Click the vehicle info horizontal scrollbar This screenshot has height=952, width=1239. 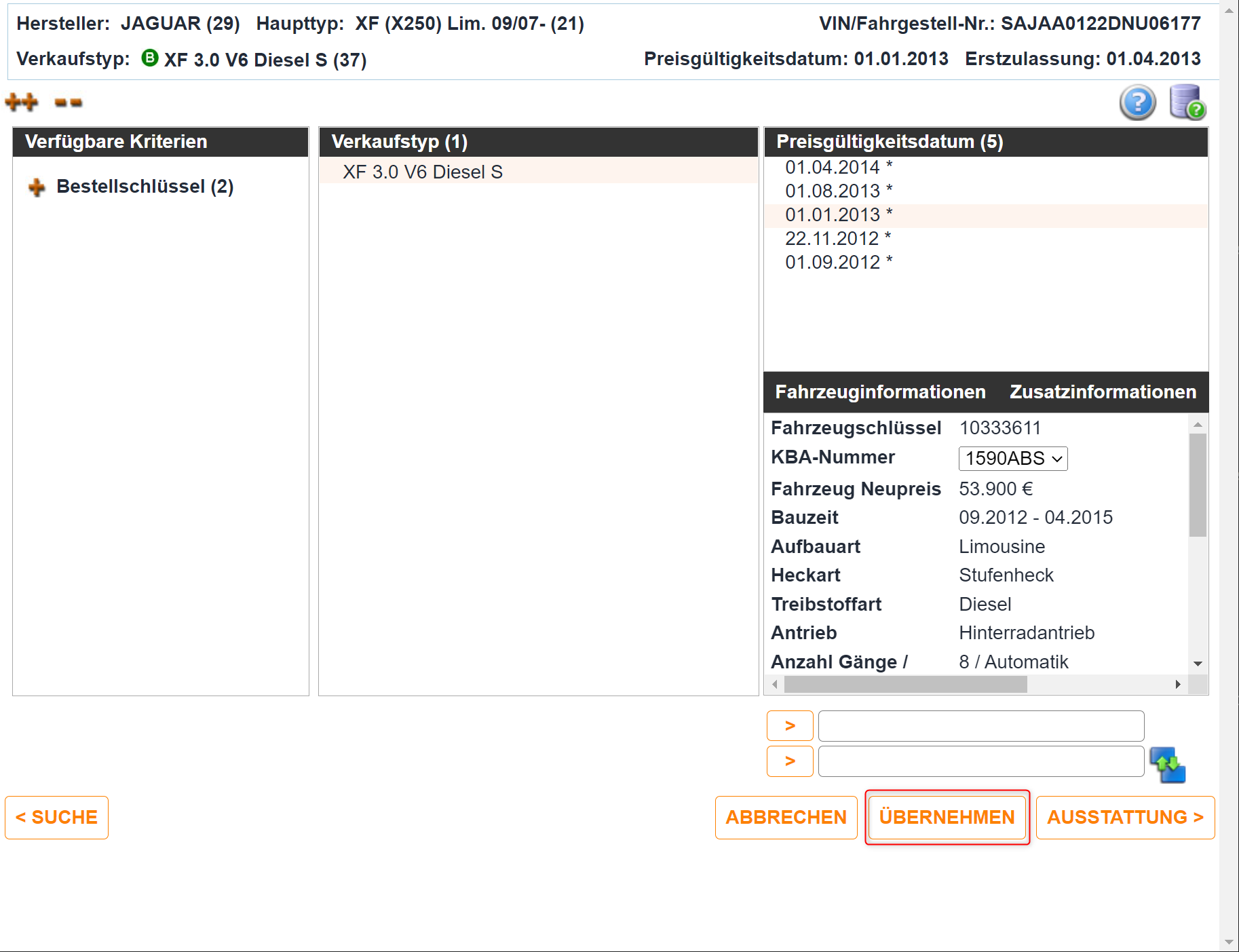(x=976, y=685)
